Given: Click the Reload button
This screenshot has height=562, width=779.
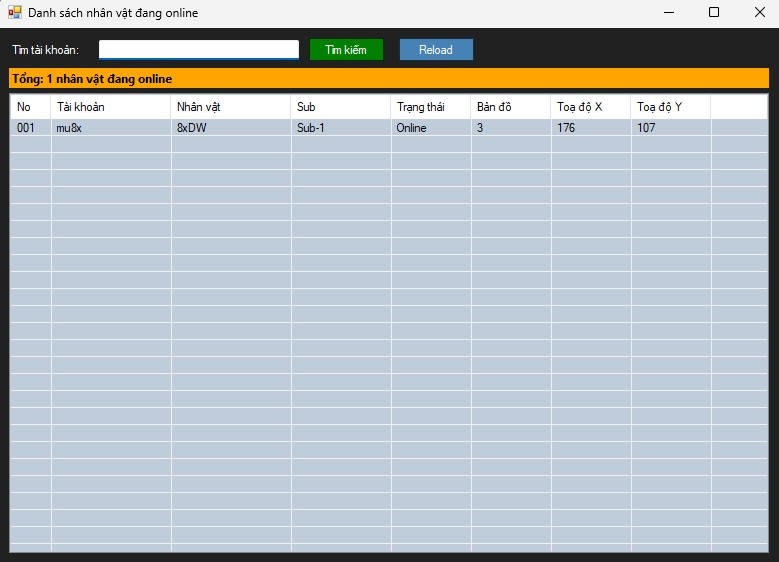Looking at the screenshot, I should [436, 50].
